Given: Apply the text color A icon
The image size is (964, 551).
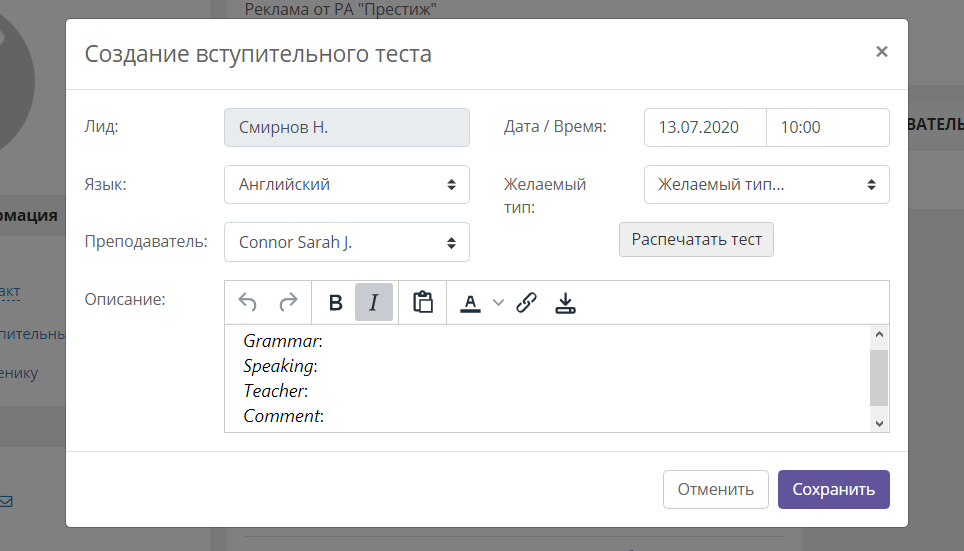Looking at the screenshot, I should tap(470, 303).
